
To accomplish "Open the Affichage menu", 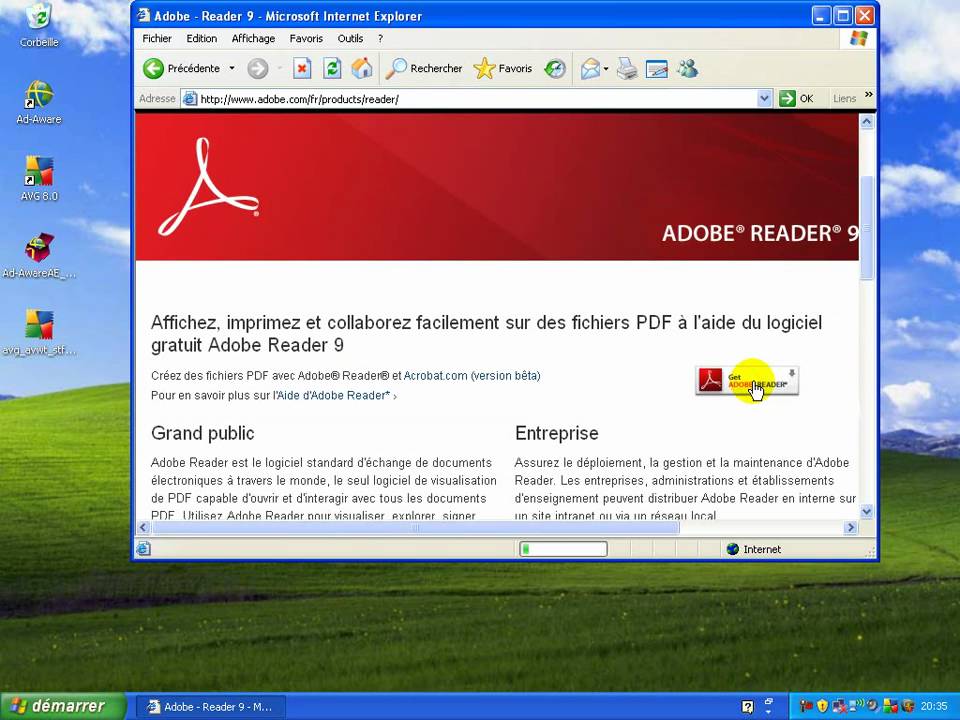I will [x=253, y=39].
